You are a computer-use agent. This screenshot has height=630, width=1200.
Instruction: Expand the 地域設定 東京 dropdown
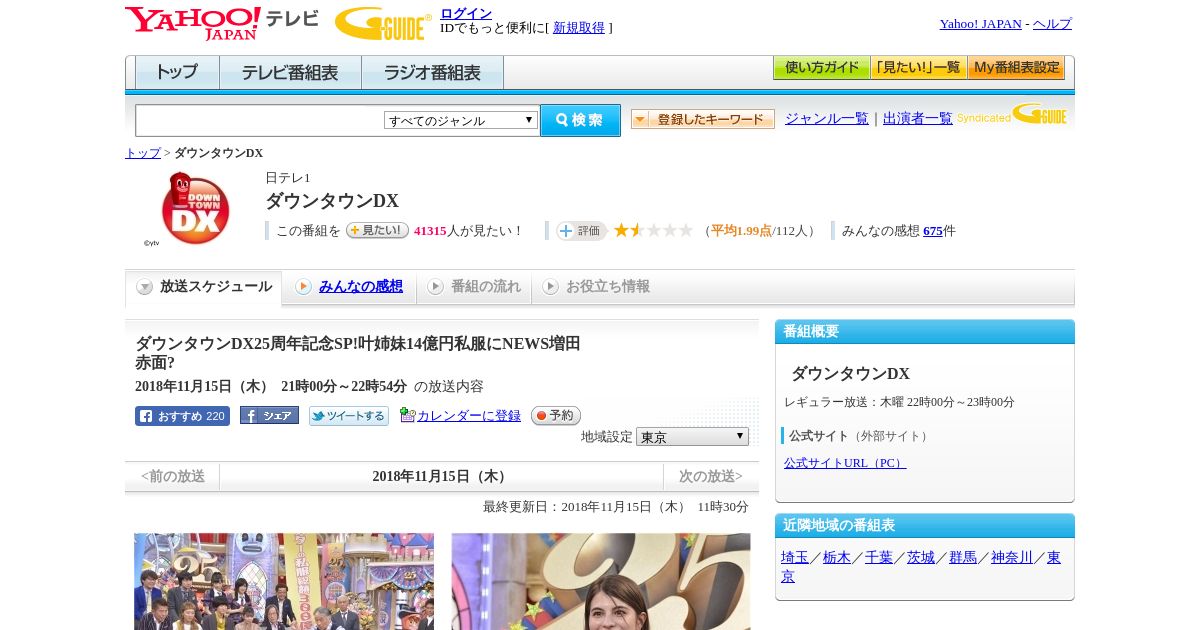(692, 437)
